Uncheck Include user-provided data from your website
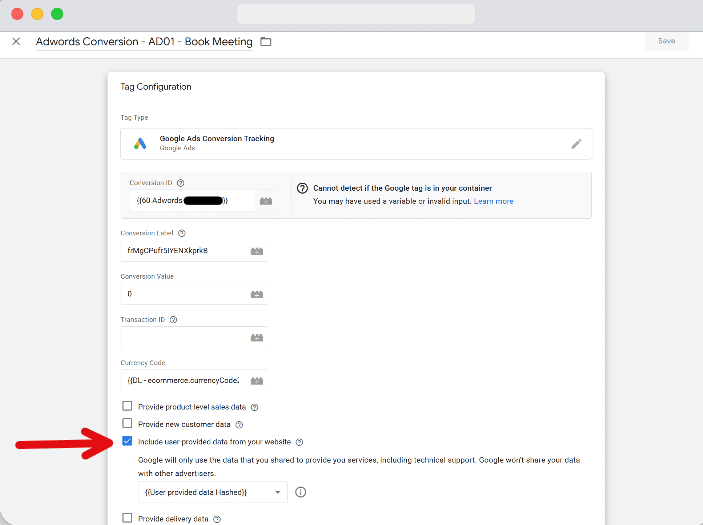This screenshot has height=525, width=703. pyautogui.click(x=127, y=441)
